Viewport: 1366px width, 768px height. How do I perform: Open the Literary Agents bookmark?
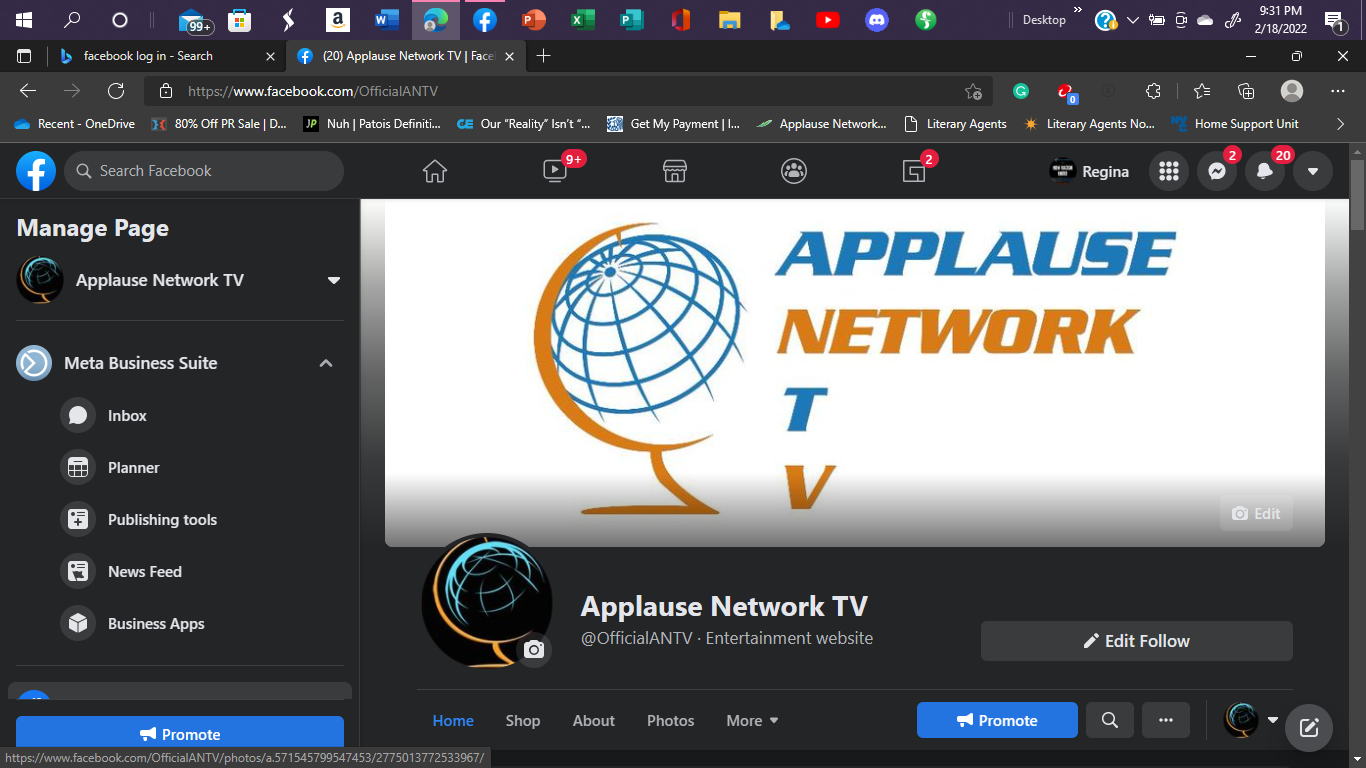click(955, 124)
